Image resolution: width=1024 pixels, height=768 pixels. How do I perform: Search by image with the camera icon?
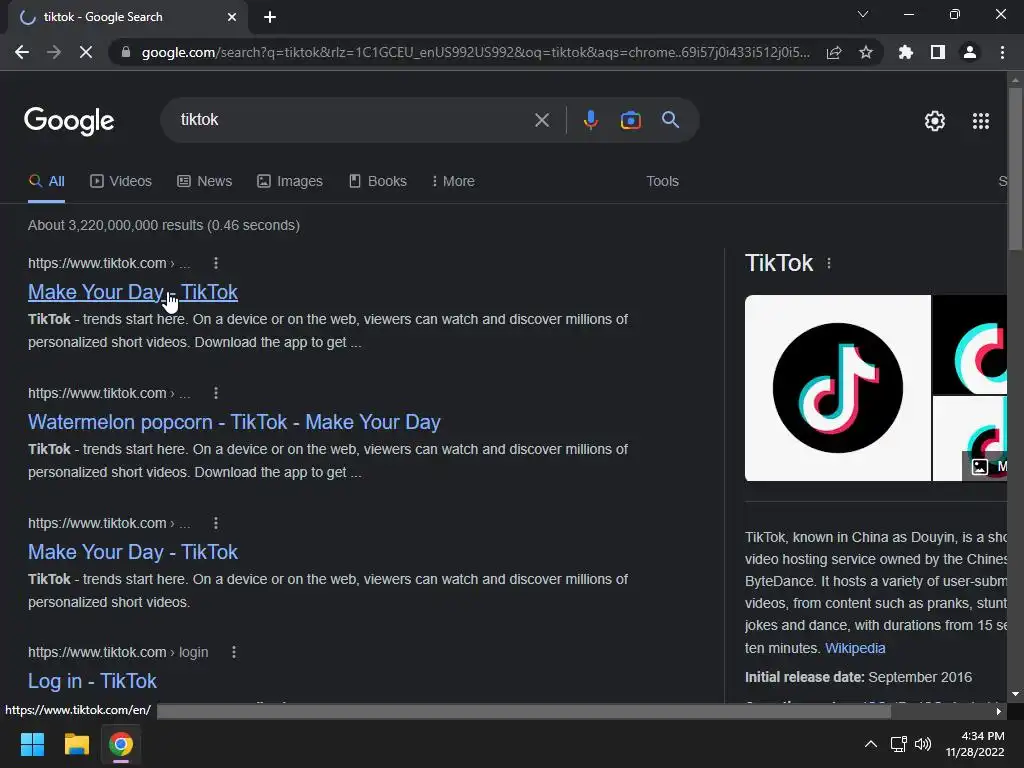630,120
